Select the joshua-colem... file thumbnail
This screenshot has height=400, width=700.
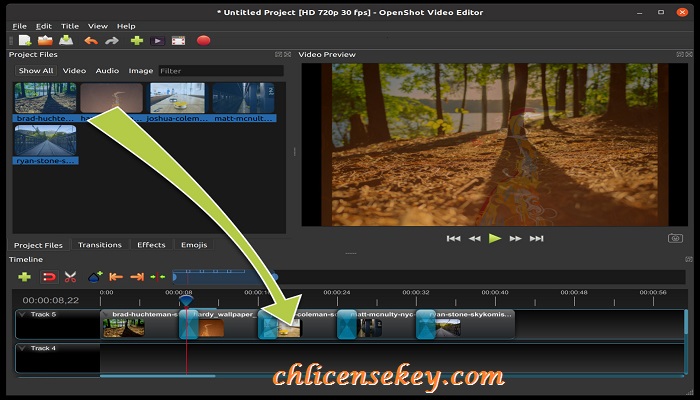177,98
